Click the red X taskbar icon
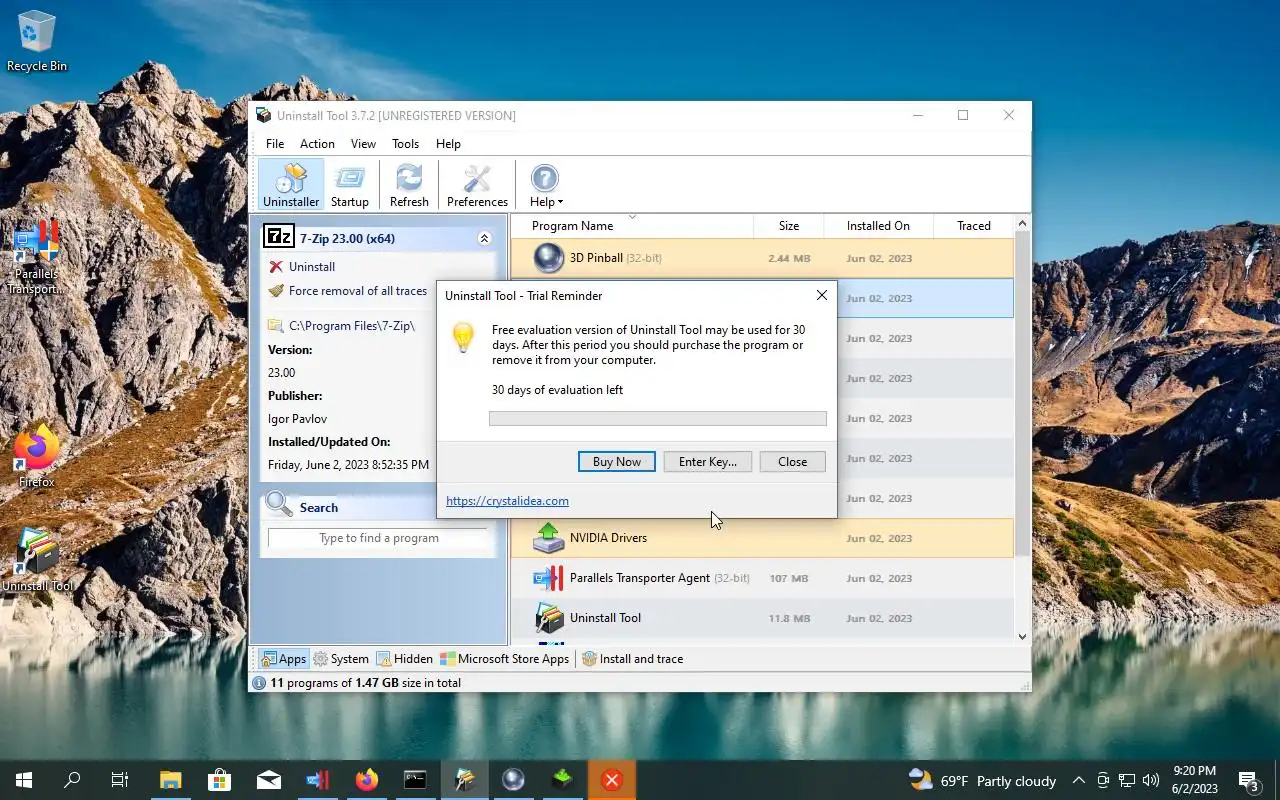The height and width of the screenshot is (800, 1280). click(x=612, y=780)
